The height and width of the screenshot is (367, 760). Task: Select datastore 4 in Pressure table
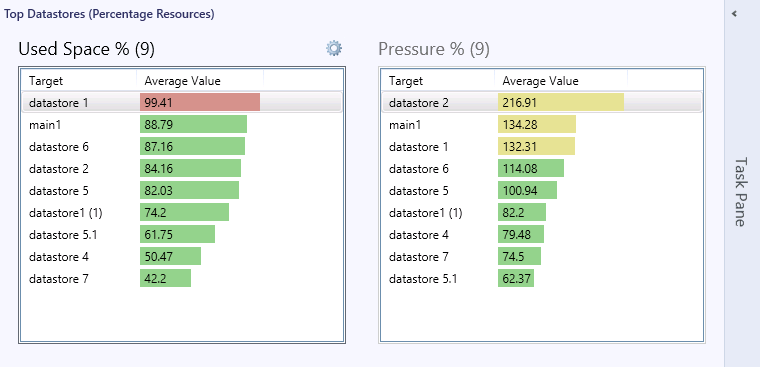point(542,235)
